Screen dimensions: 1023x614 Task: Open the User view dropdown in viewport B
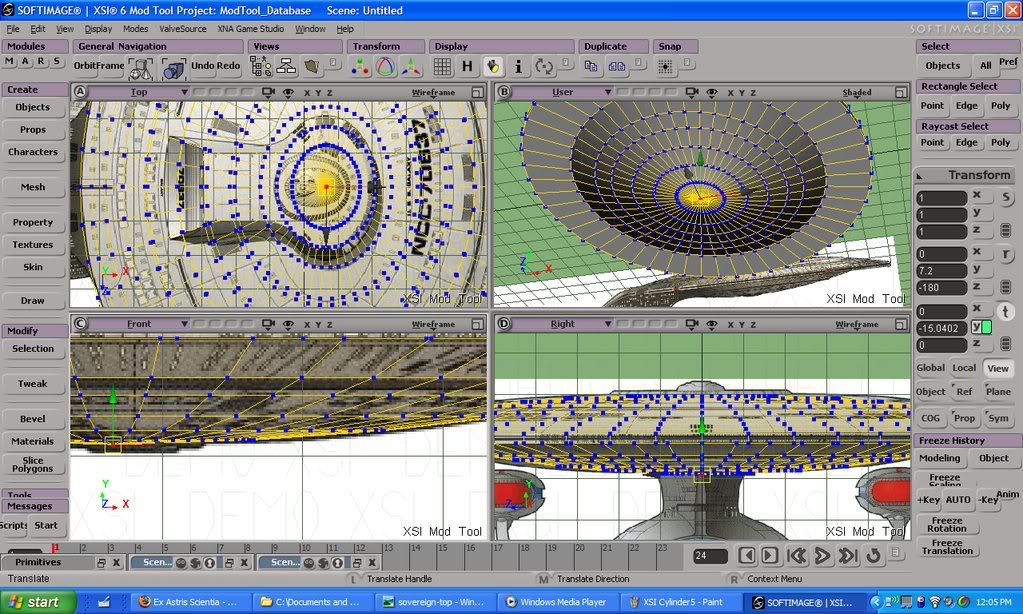pyautogui.click(x=562, y=92)
